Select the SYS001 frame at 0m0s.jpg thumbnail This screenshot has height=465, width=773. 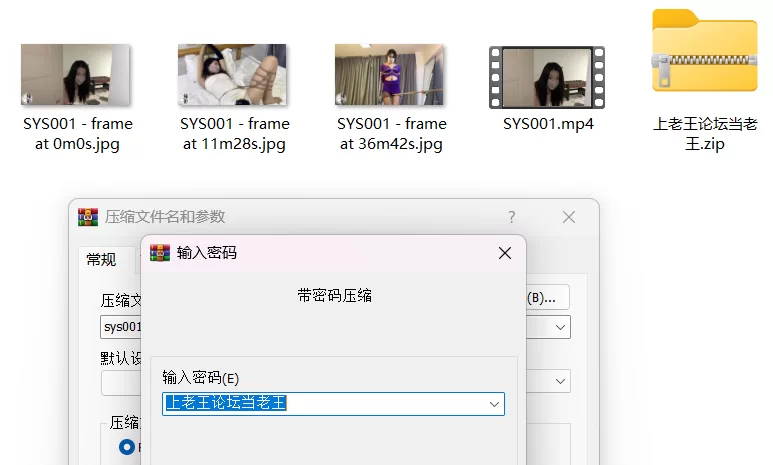pyautogui.click(x=75, y=74)
